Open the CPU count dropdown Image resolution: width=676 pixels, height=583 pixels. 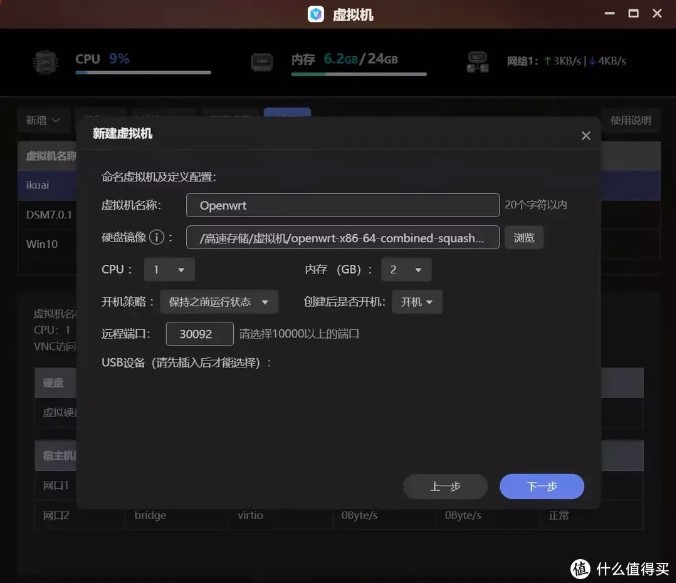click(x=169, y=270)
